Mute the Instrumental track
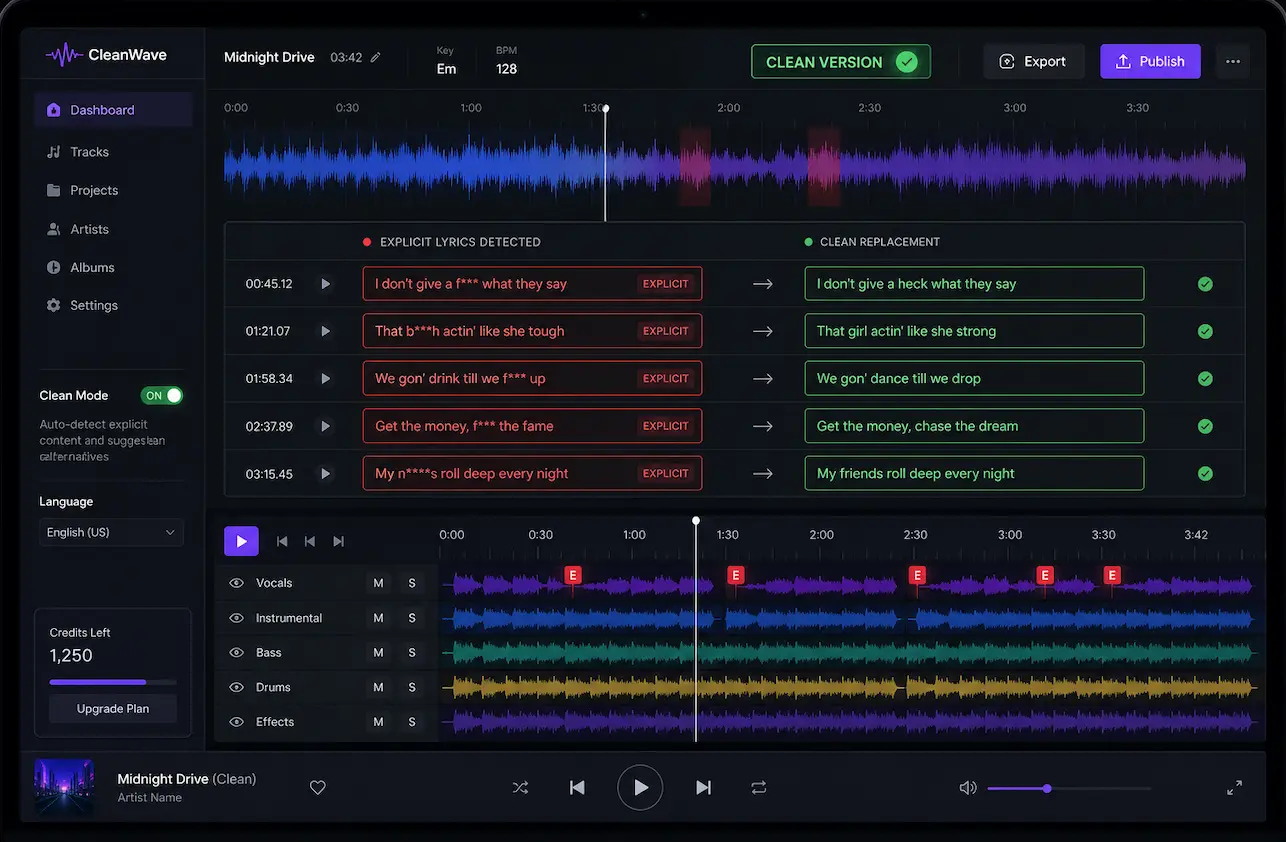 378,618
